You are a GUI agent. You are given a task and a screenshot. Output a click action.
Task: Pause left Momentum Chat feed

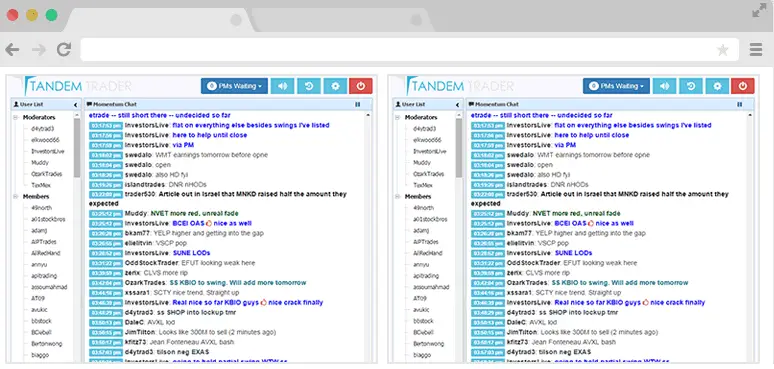pyautogui.click(x=357, y=105)
